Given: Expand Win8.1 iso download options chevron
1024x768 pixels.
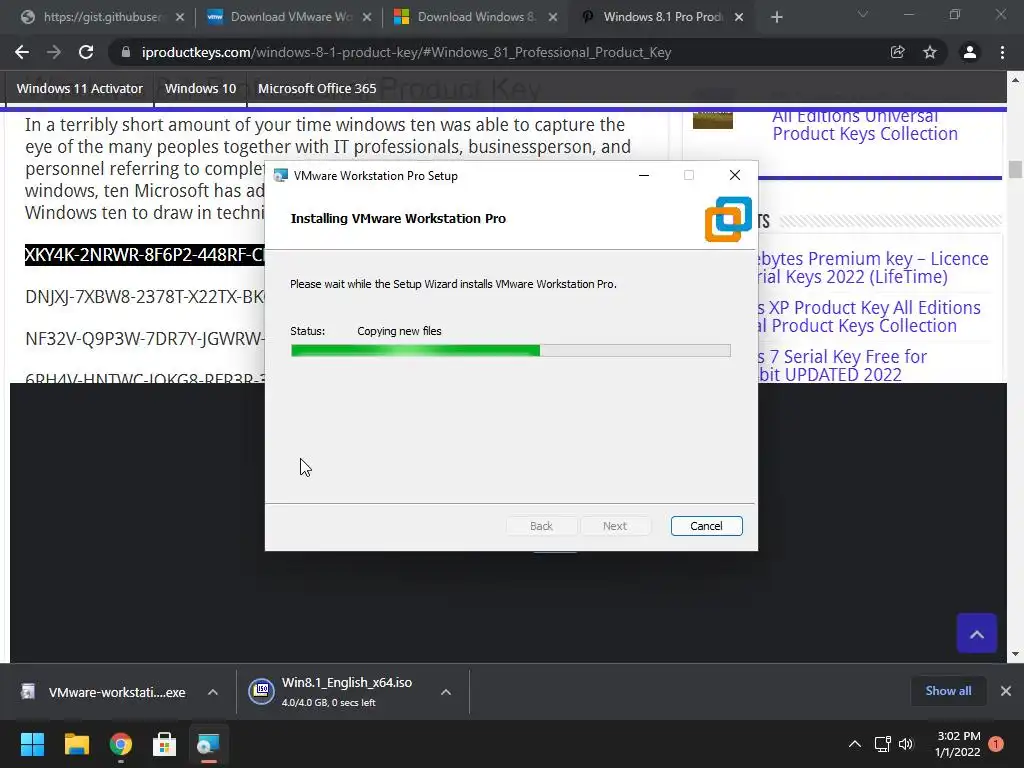Looking at the screenshot, I should (x=446, y=692).
